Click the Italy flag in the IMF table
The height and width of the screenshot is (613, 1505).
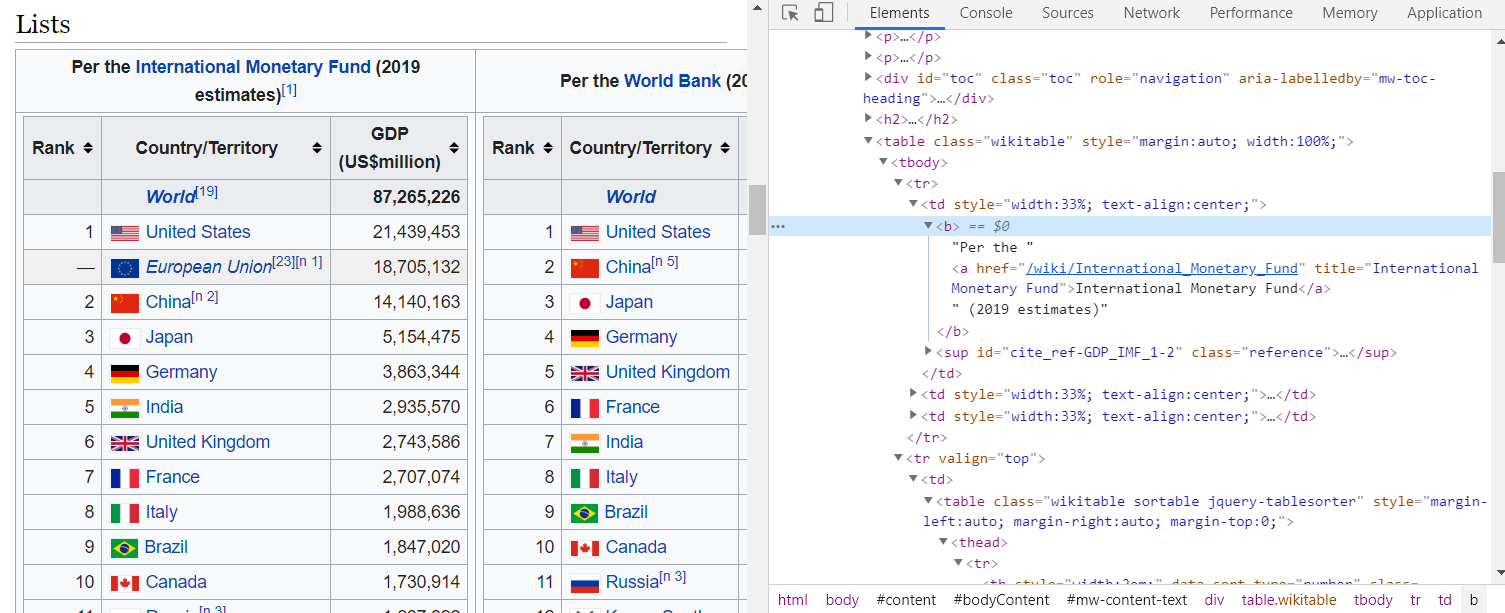tap(125, 513)
